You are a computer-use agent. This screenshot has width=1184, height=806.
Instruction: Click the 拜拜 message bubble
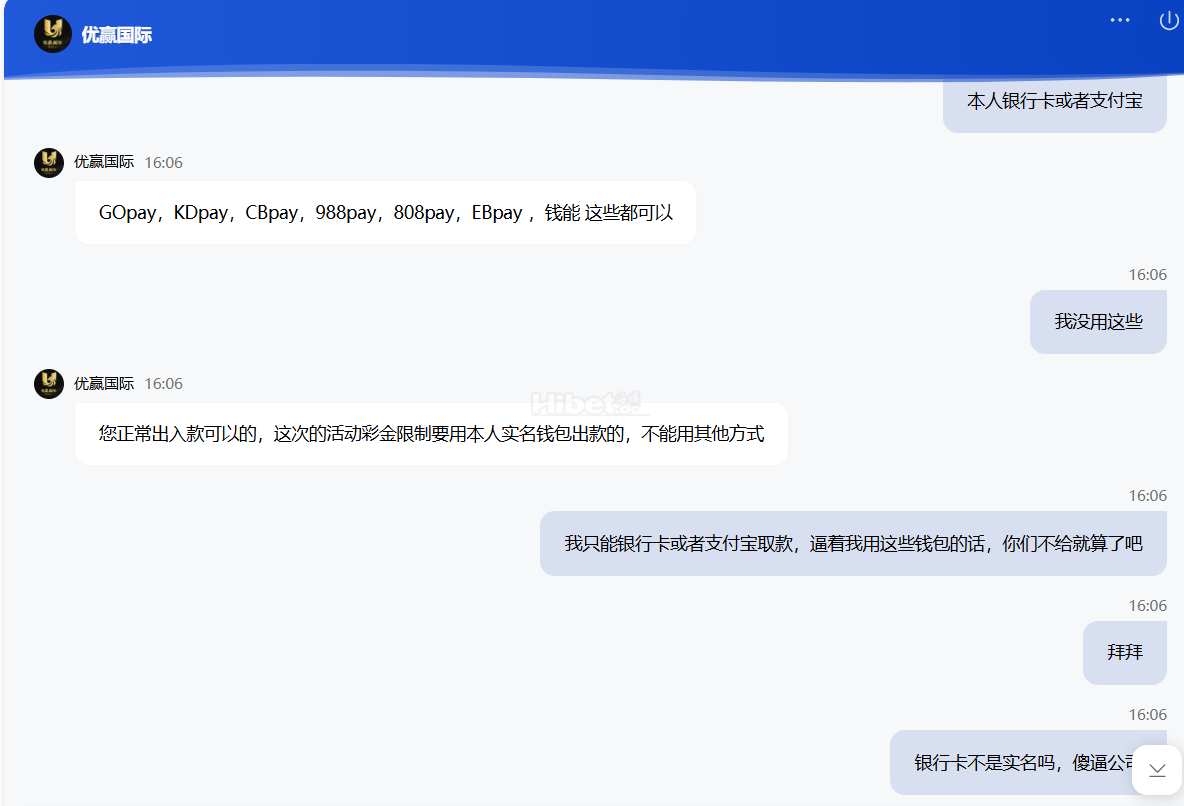tap(1124, 653)
